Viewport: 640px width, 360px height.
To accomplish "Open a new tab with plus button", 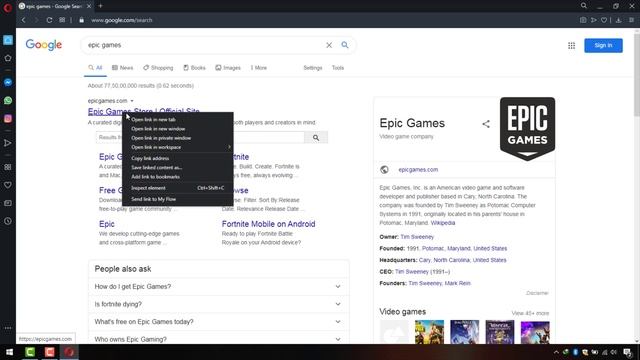I will [x=100, y=6].
